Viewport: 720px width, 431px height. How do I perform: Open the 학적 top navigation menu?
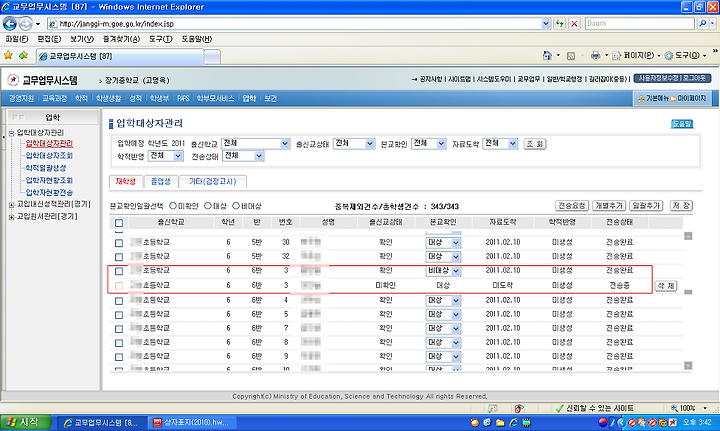click(81, 98)
